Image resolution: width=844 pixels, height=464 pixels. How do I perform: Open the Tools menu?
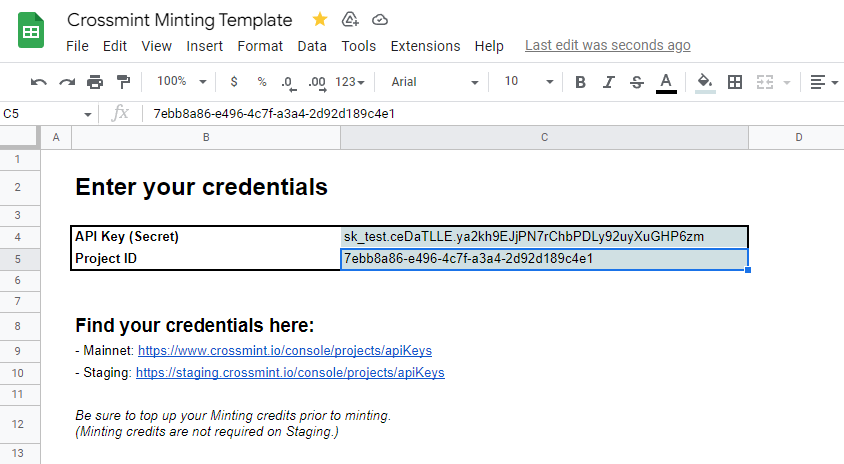pos(358,46)
